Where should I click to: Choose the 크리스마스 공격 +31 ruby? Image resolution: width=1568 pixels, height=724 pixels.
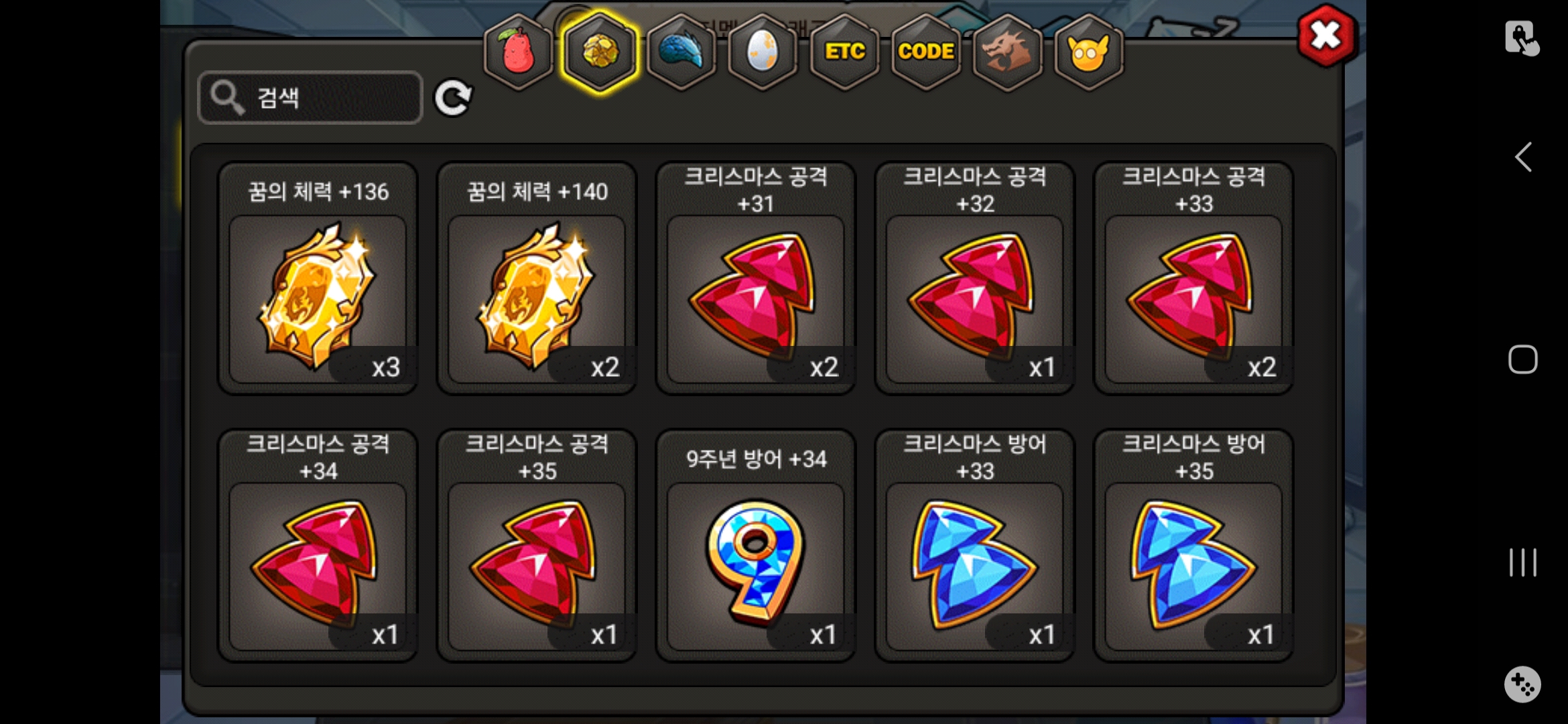pyautogui.click(x=756, y=278)
